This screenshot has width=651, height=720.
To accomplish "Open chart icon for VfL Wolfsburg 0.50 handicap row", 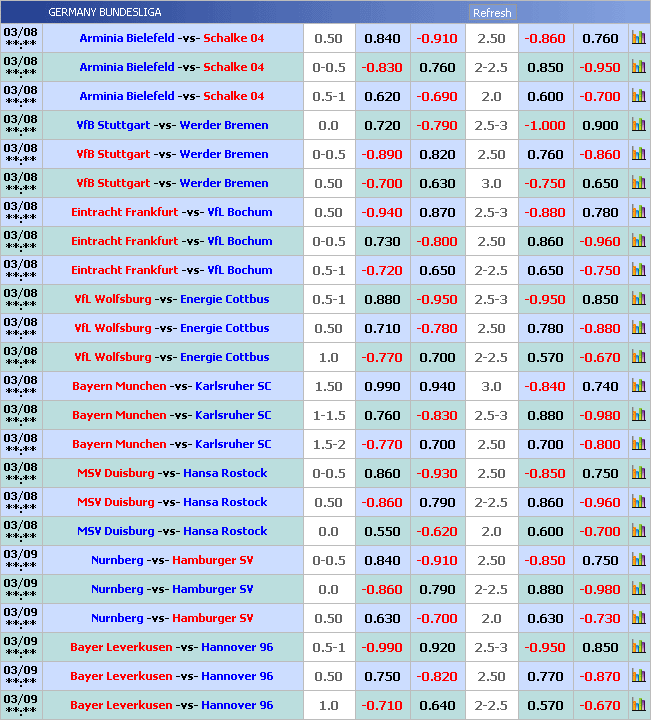I will point(639,327).
